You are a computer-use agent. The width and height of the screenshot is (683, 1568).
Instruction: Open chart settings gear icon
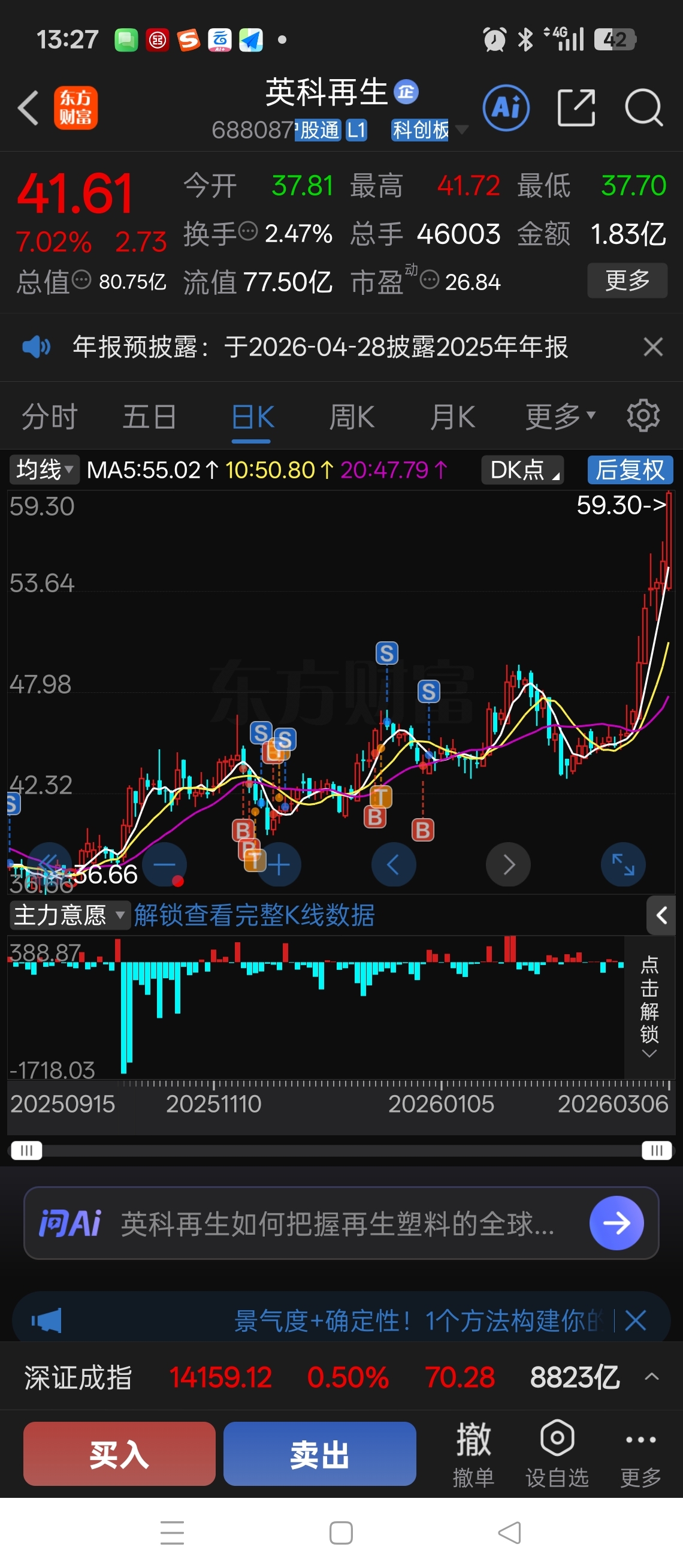(643, 417)
